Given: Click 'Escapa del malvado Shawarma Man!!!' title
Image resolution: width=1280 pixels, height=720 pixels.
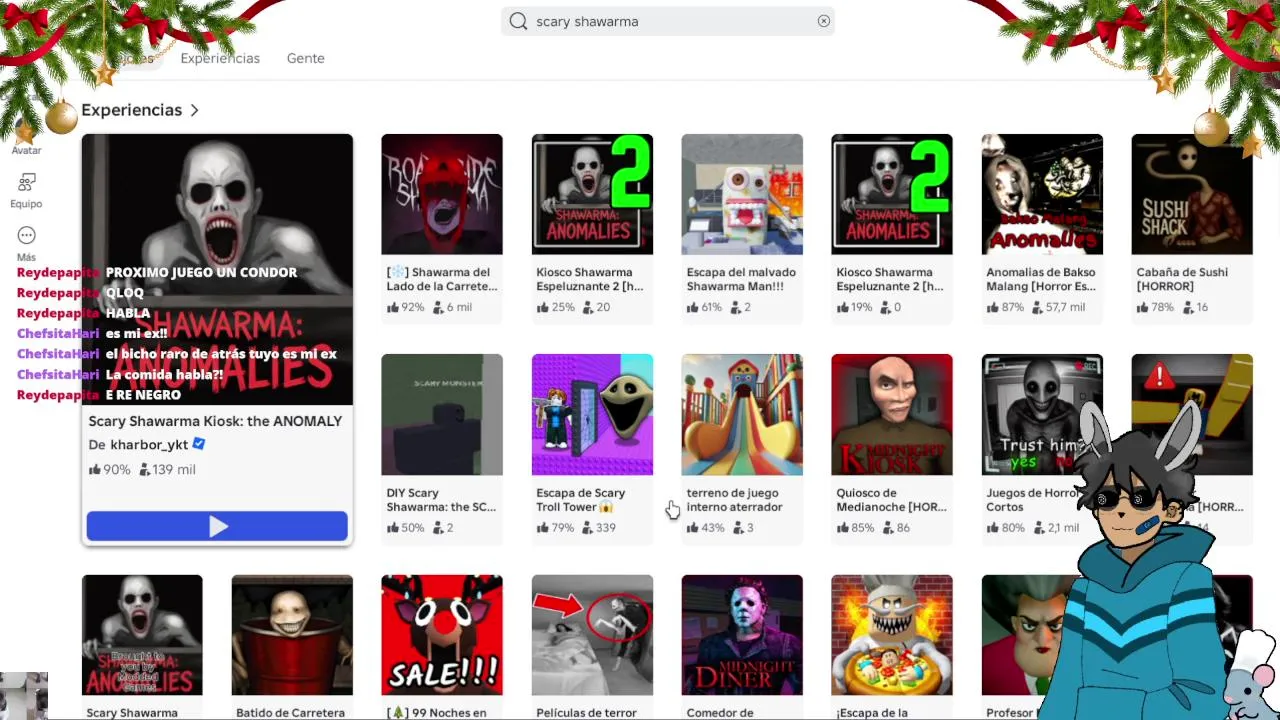Looking at the screenshot, I should tap(741, 279).
